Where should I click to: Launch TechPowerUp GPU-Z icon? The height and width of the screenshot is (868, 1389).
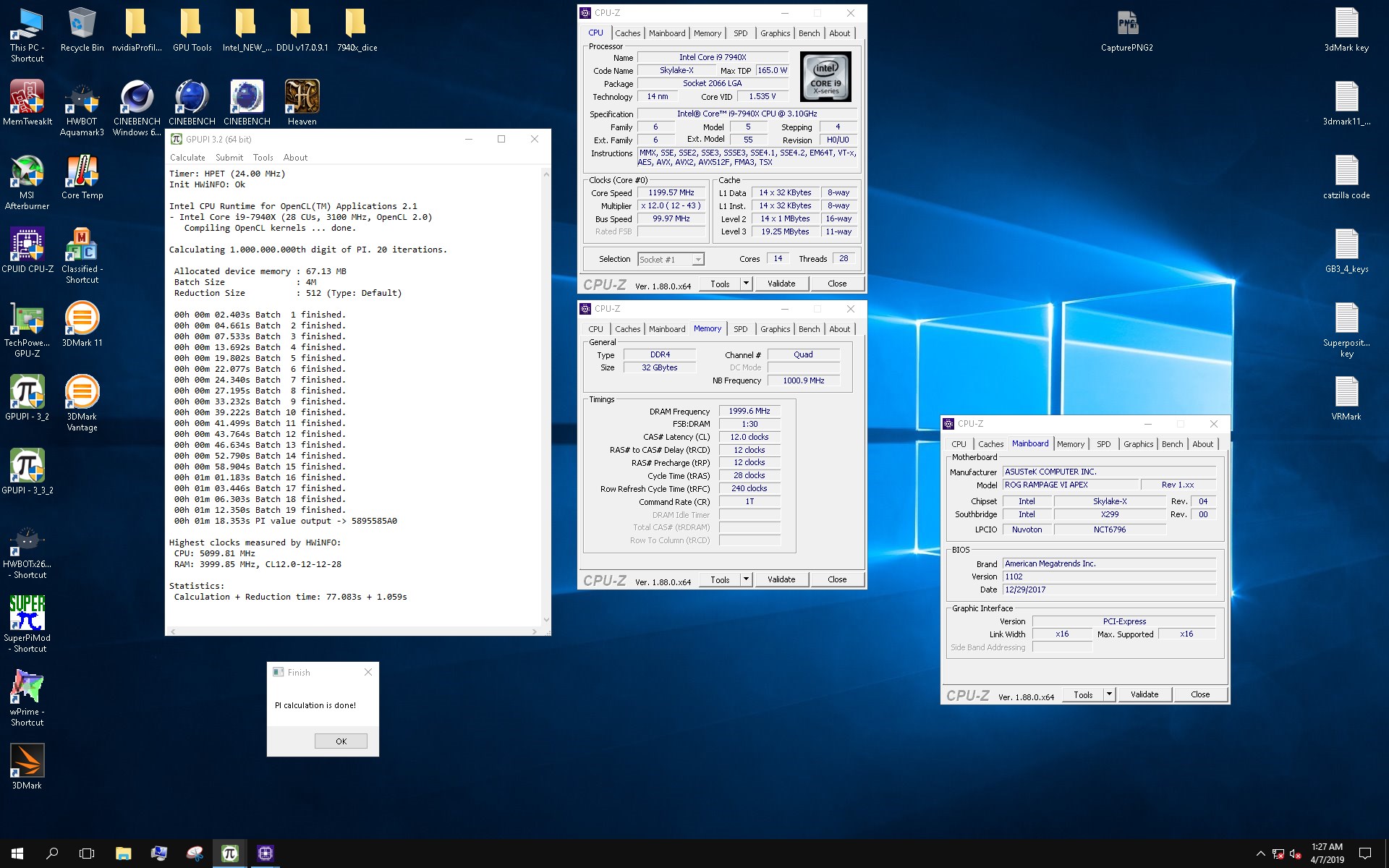click(x=27, y=330)
